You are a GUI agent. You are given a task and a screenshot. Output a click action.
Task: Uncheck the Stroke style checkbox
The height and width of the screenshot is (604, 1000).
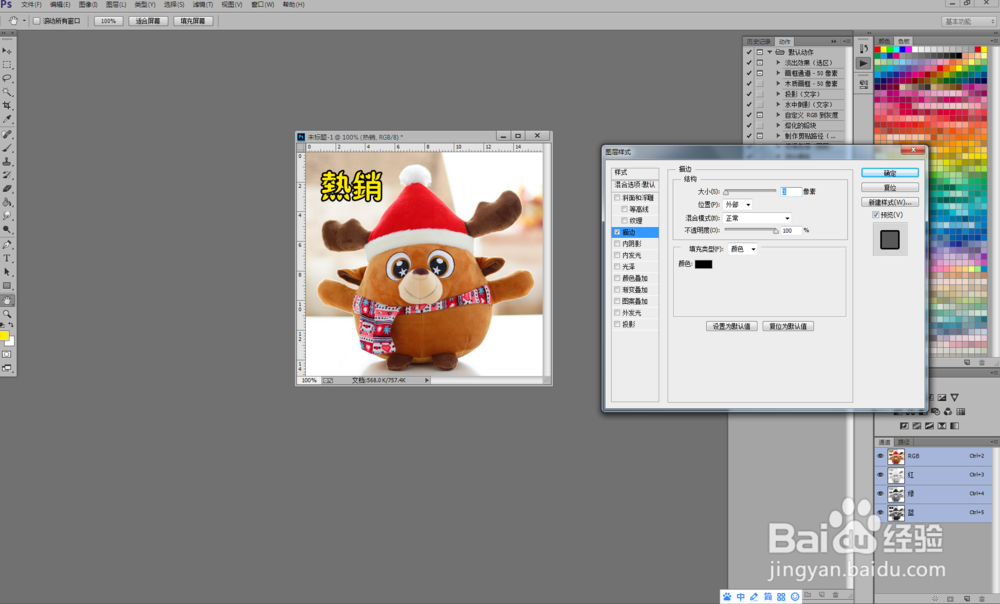tap(617, 232)
